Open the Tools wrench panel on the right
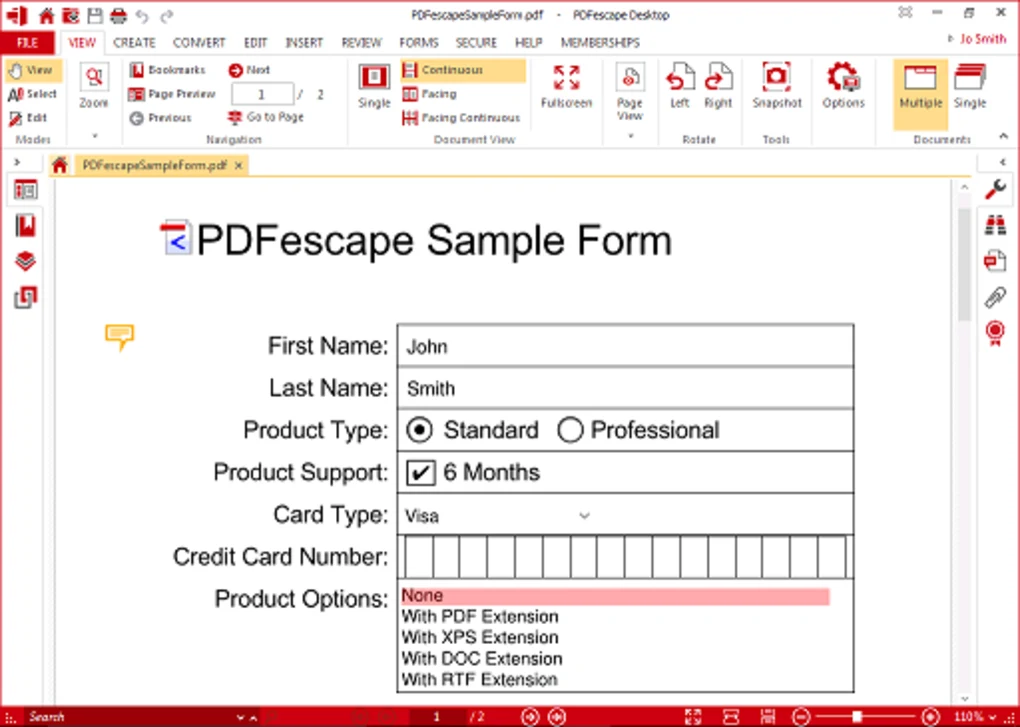 995,188
